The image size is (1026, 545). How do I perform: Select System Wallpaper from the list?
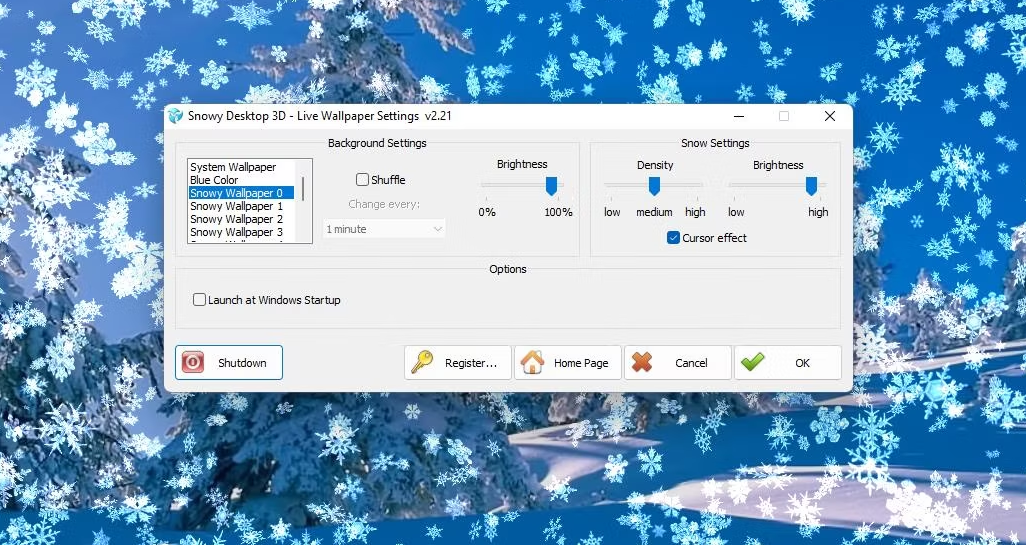[233, 167]
